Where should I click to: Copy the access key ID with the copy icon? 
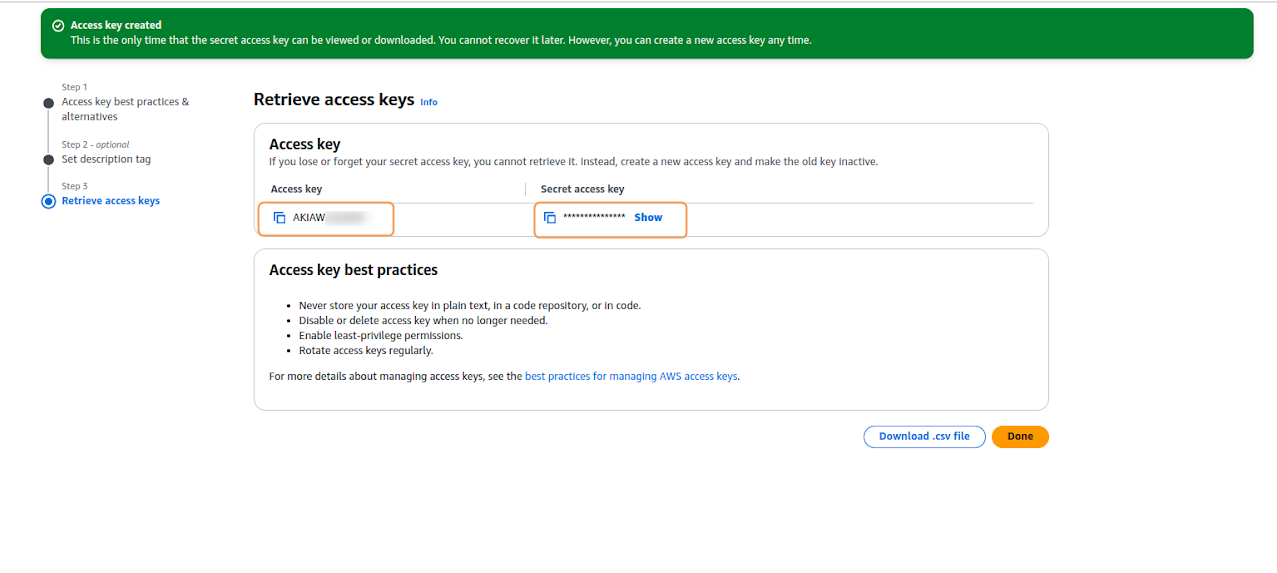click(x=280, y=218)
